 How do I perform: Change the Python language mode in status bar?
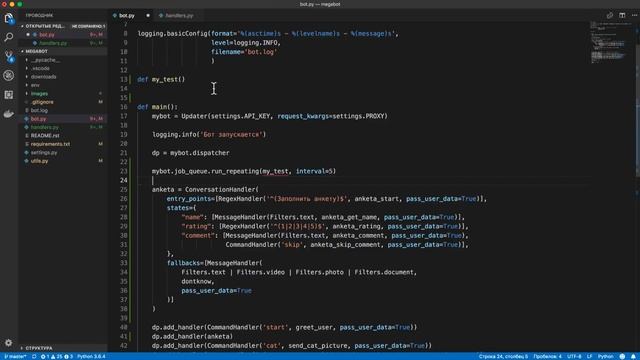pos(605,356)
